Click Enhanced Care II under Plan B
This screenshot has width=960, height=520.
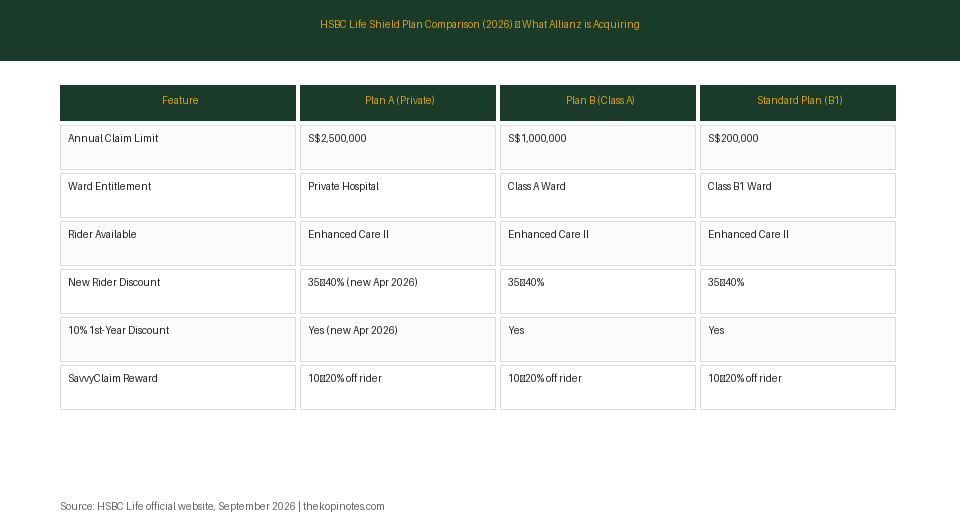pyautogui.click(x=598, y=243)
